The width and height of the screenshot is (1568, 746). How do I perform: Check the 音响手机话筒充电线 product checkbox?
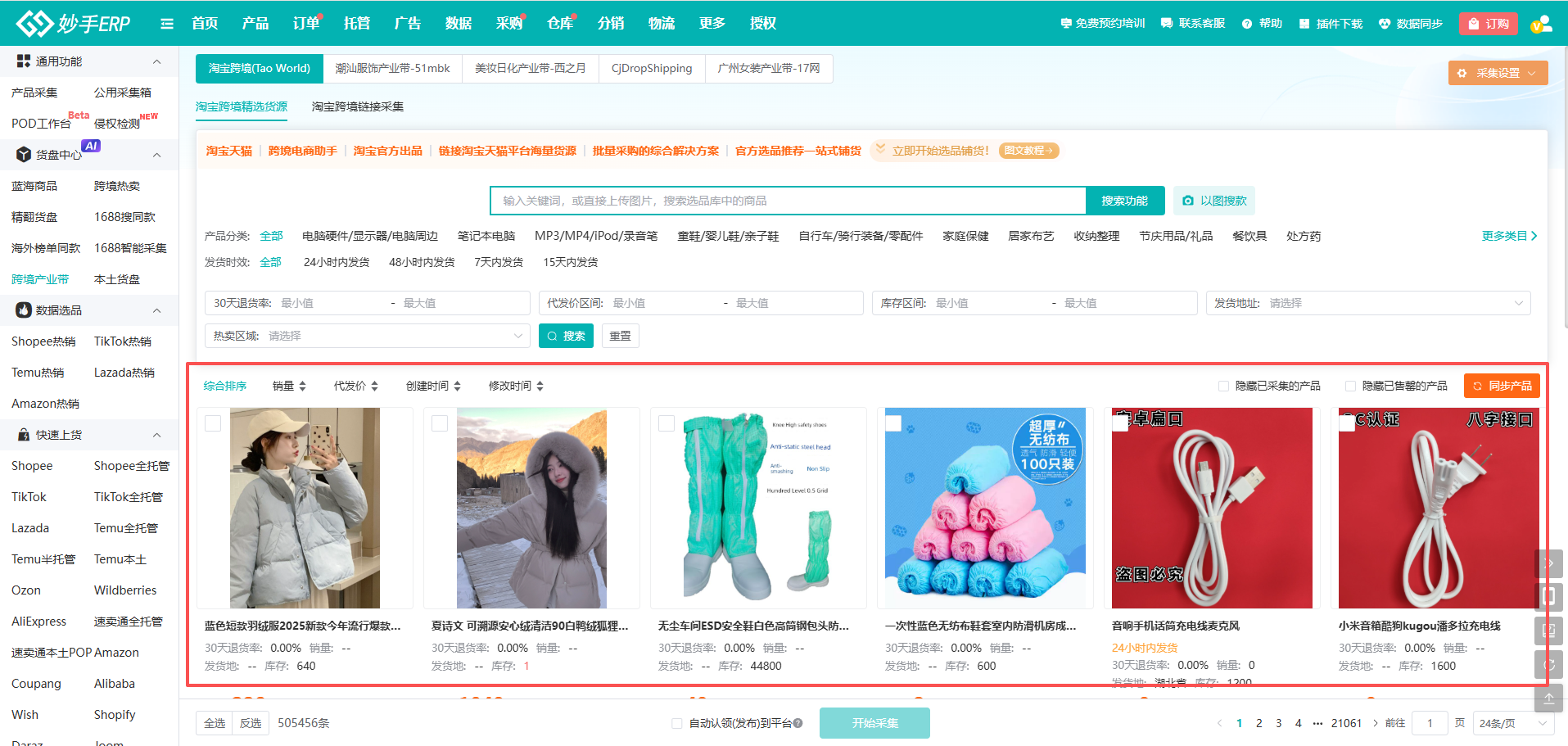(1120, 423)
